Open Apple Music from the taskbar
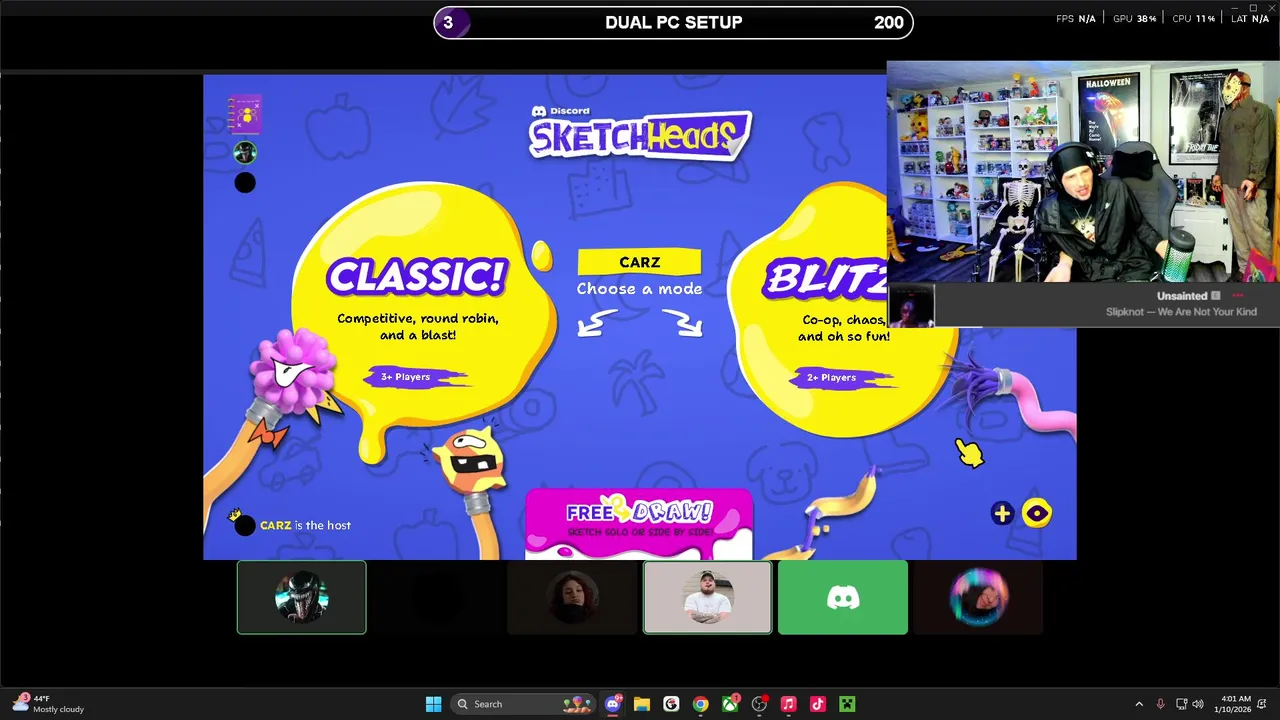This screenshot has height=720, width=1280. (788, 704)
